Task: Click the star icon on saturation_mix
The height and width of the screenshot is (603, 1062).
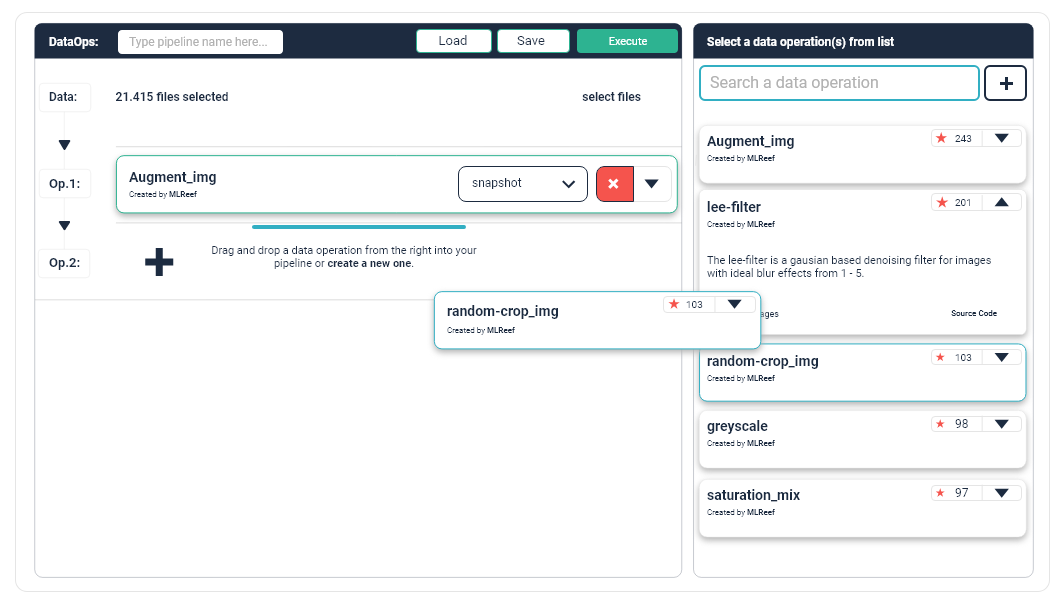Action: click(940, 492)
